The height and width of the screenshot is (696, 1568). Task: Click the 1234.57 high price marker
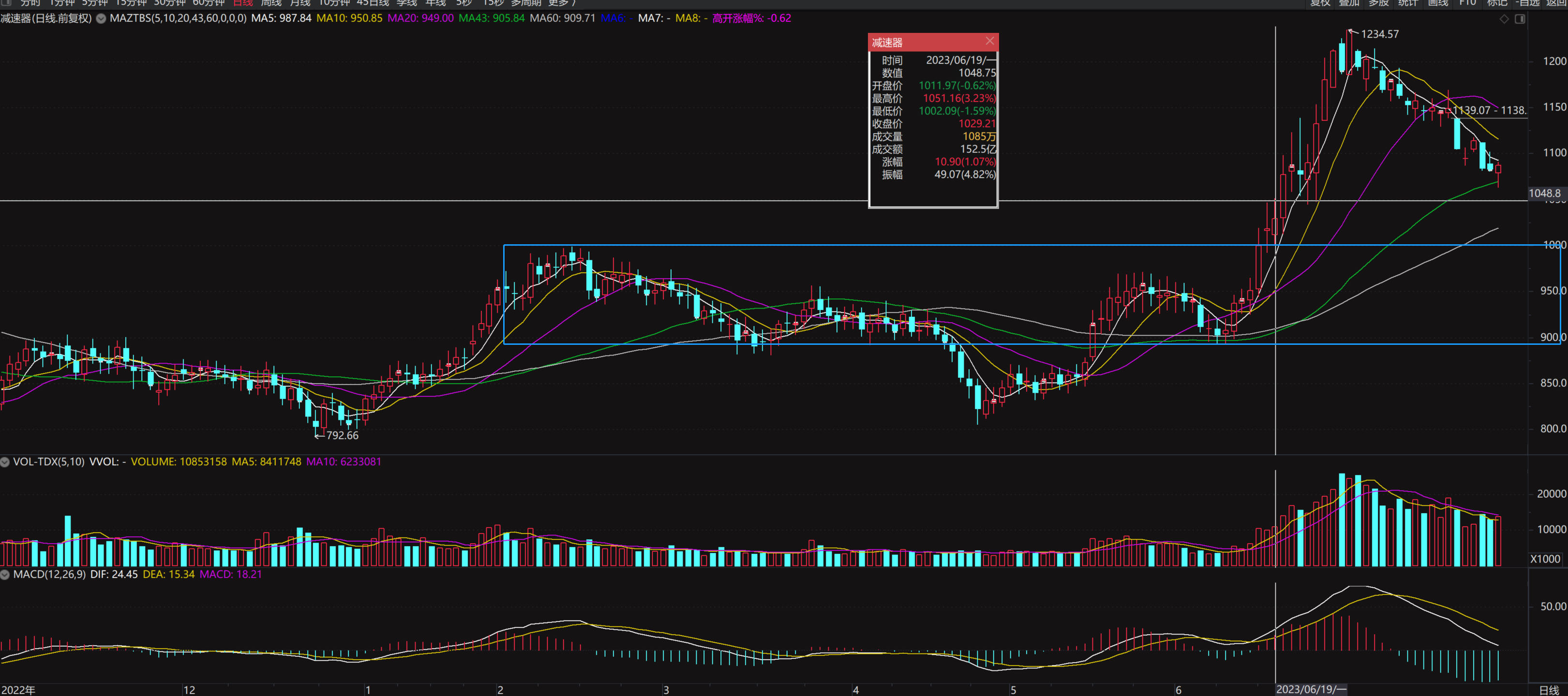pyautogui.click(x=1379, y=34)
